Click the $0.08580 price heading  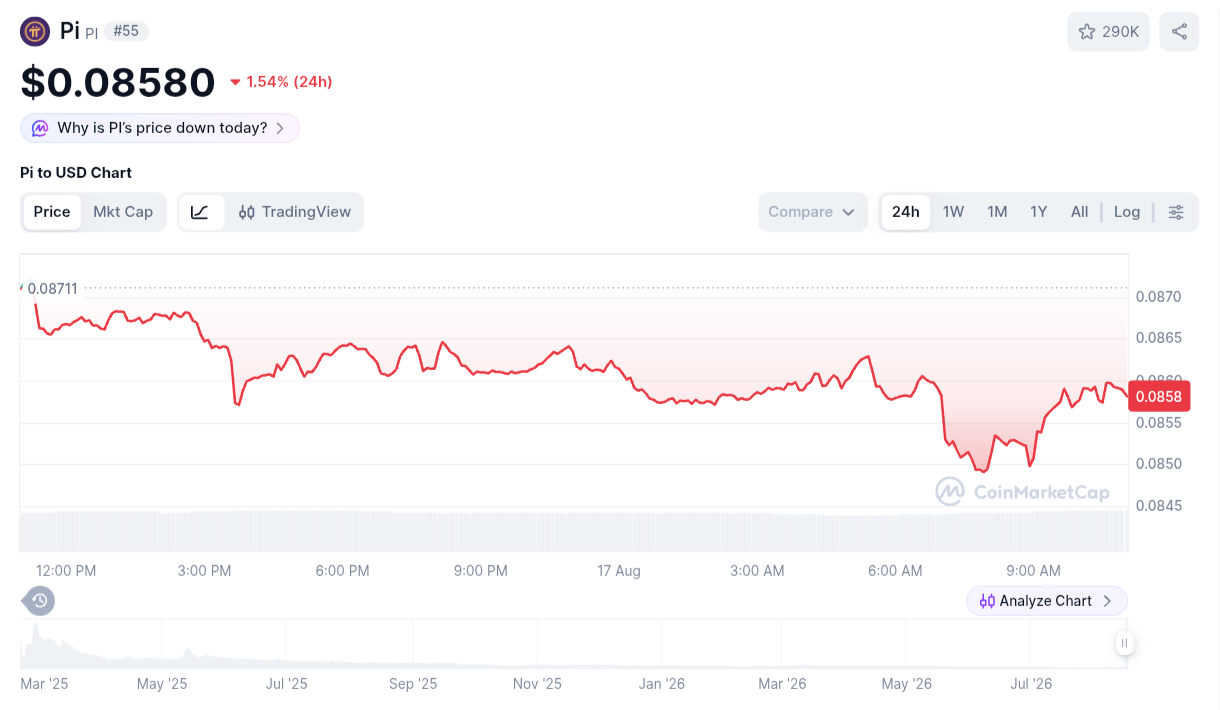pos(118,82)
